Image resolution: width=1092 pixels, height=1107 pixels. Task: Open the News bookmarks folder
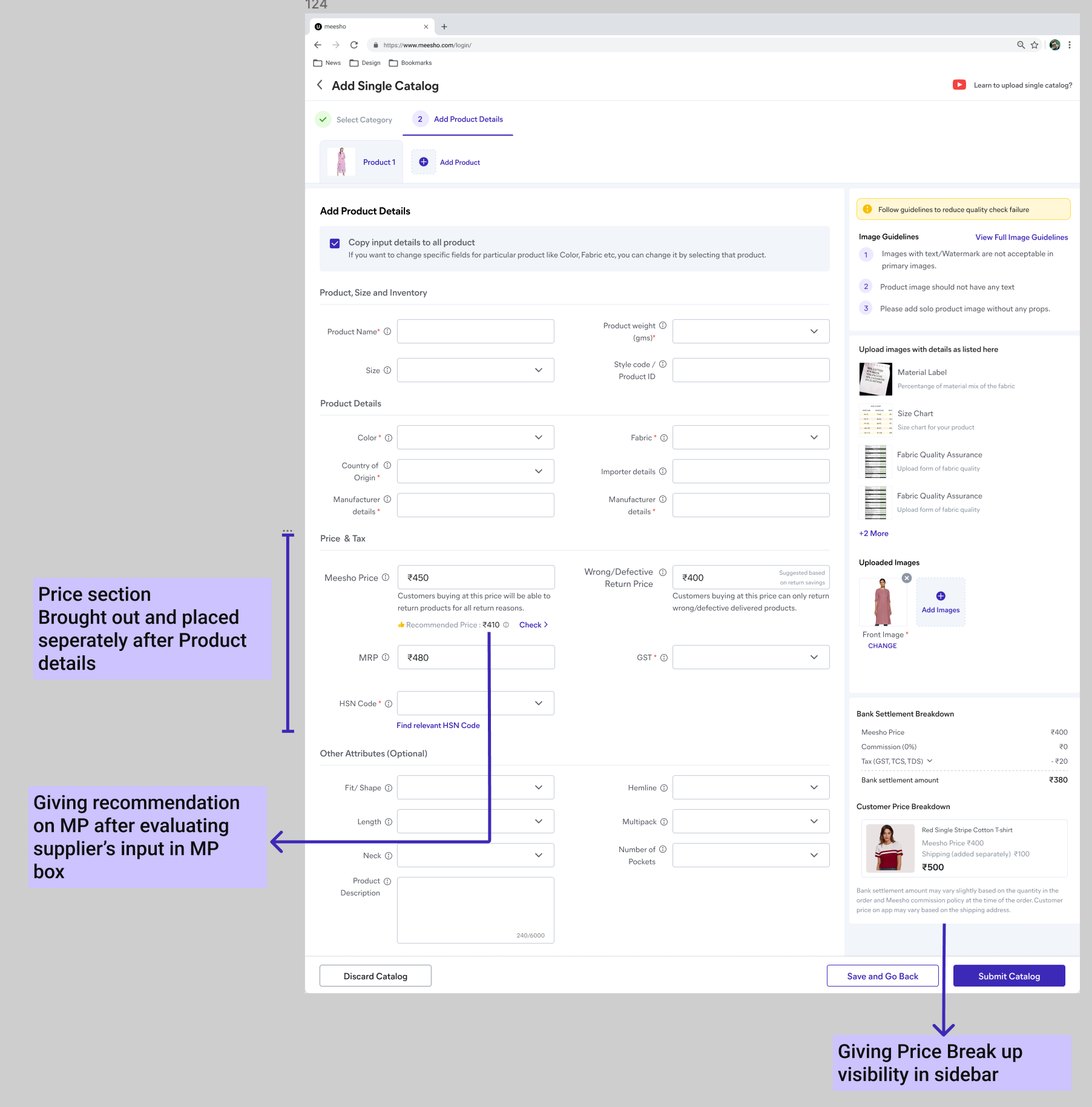(327, 63)
